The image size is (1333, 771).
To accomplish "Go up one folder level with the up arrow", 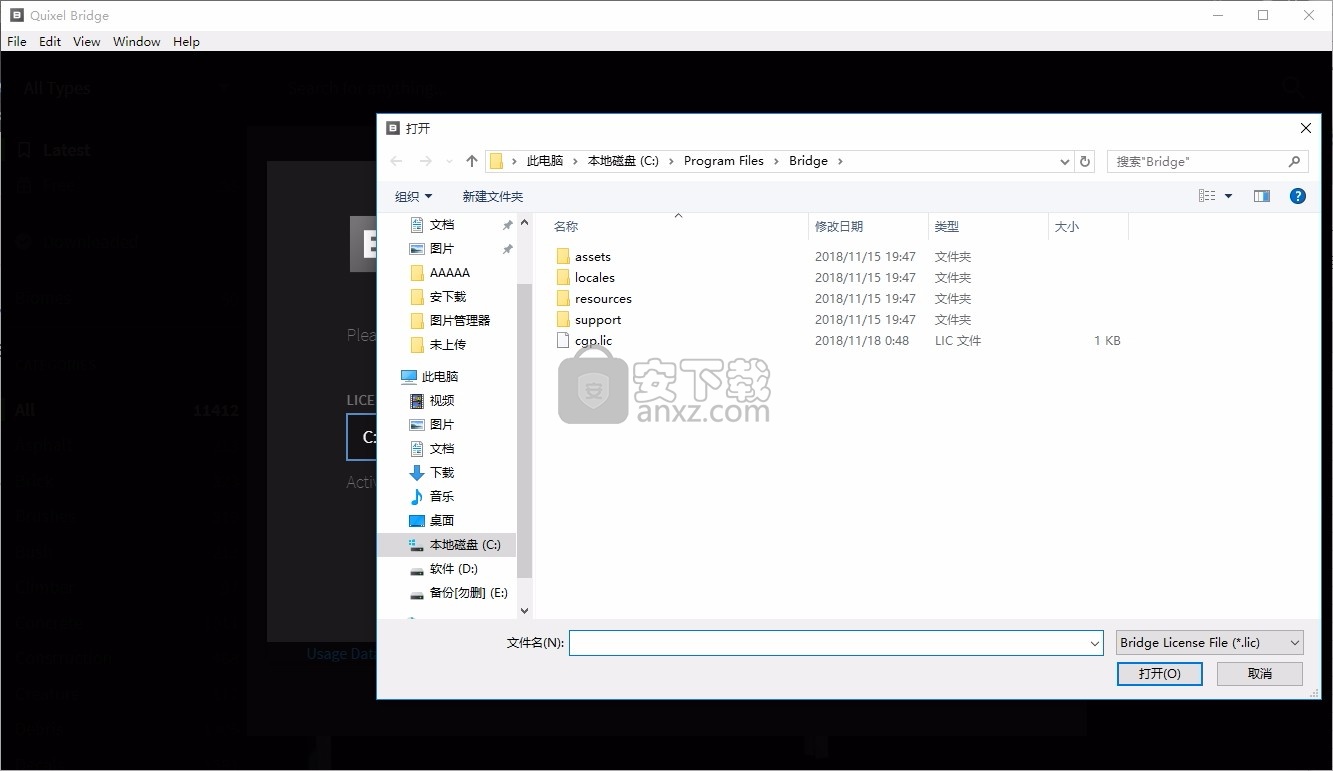I will 472,161.
